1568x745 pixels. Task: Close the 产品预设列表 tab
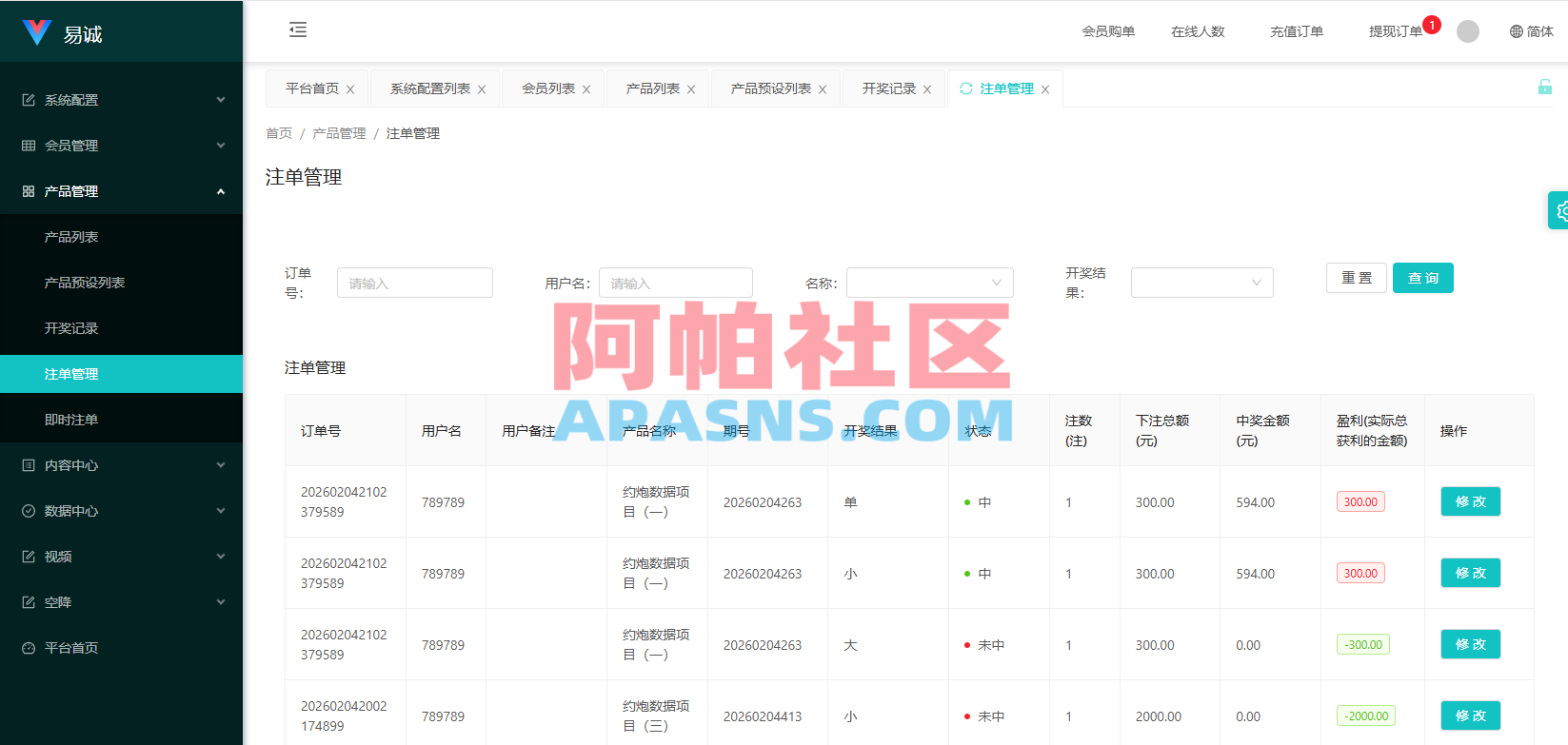pos(823,89)
